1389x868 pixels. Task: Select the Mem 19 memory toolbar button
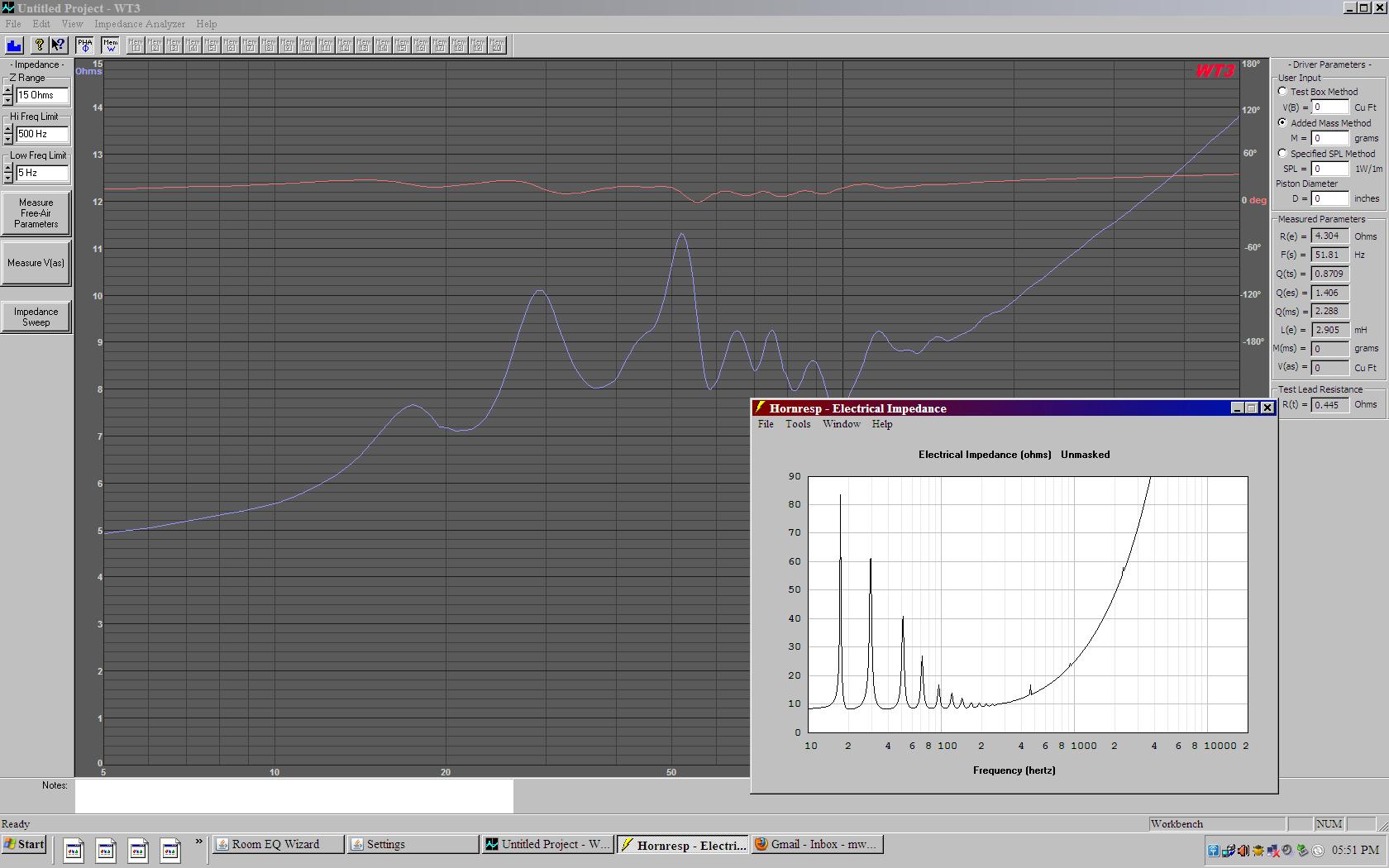479,45
